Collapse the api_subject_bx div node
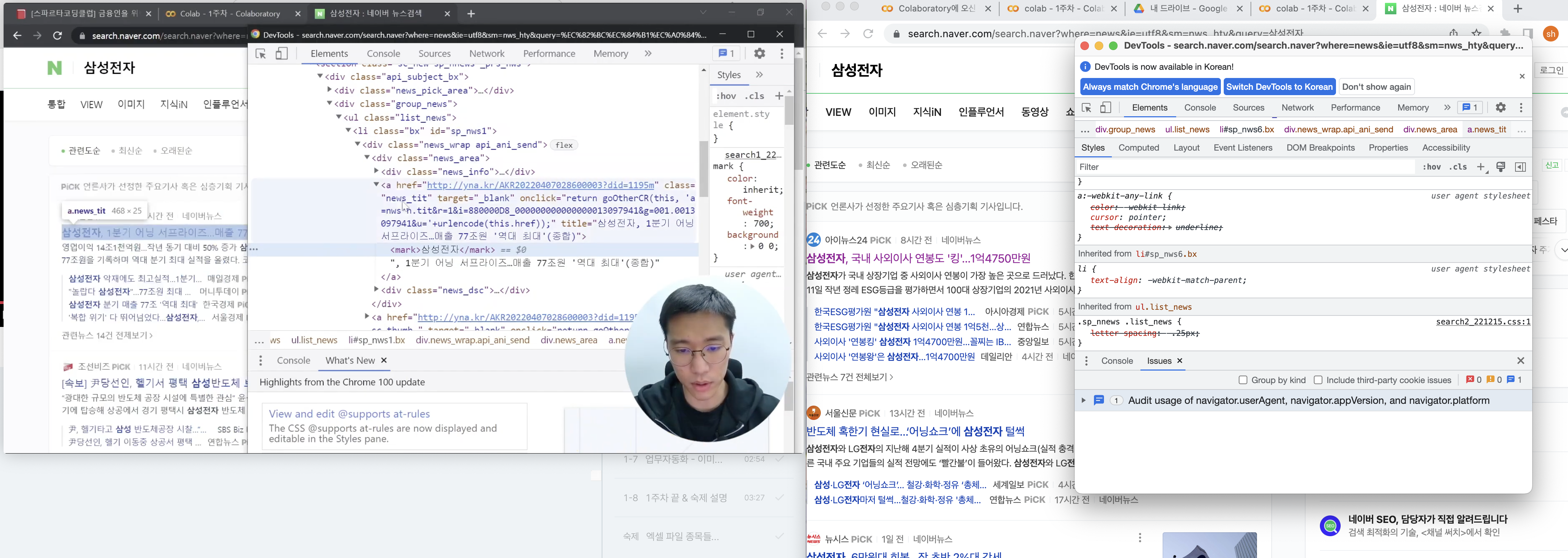 [320, 76]
